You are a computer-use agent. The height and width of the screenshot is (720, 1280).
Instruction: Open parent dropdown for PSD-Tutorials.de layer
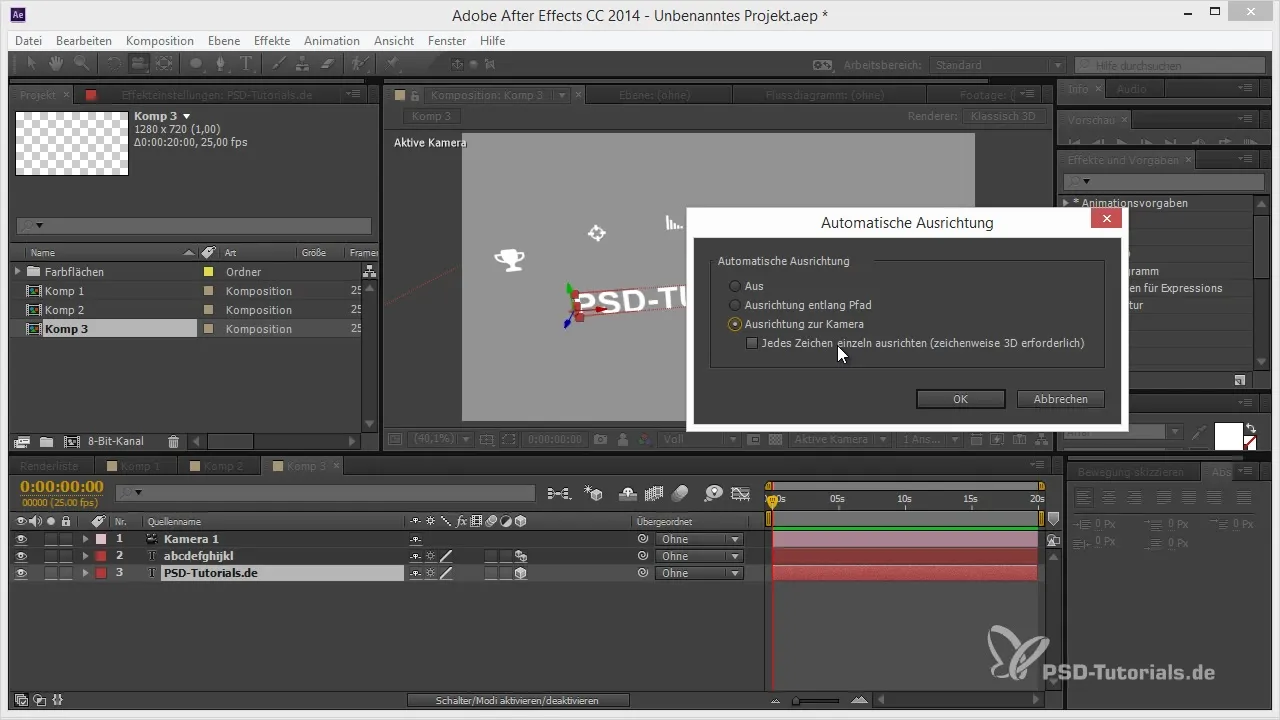(699, 574)
